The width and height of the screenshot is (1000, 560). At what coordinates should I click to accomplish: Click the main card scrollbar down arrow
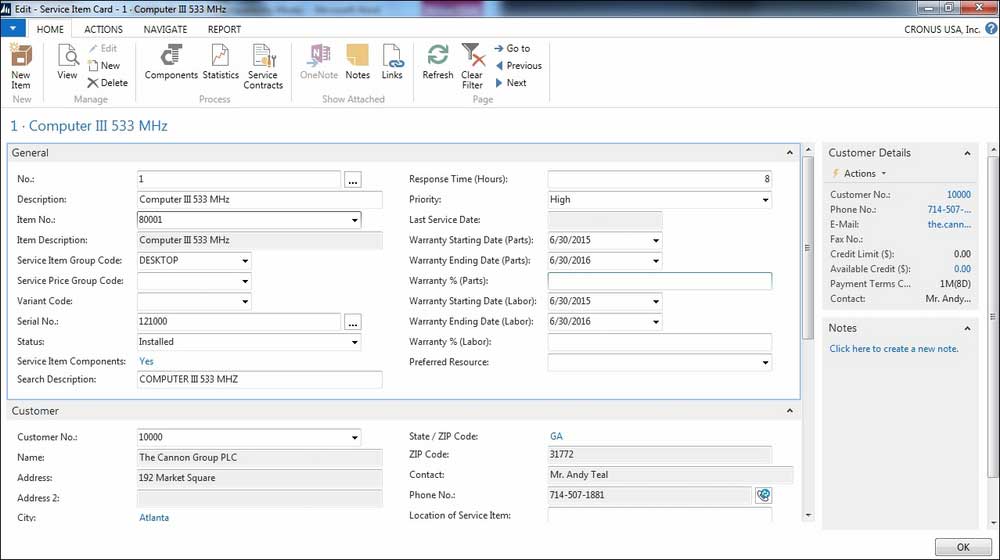pyautogui.click(x=808, y=515)
